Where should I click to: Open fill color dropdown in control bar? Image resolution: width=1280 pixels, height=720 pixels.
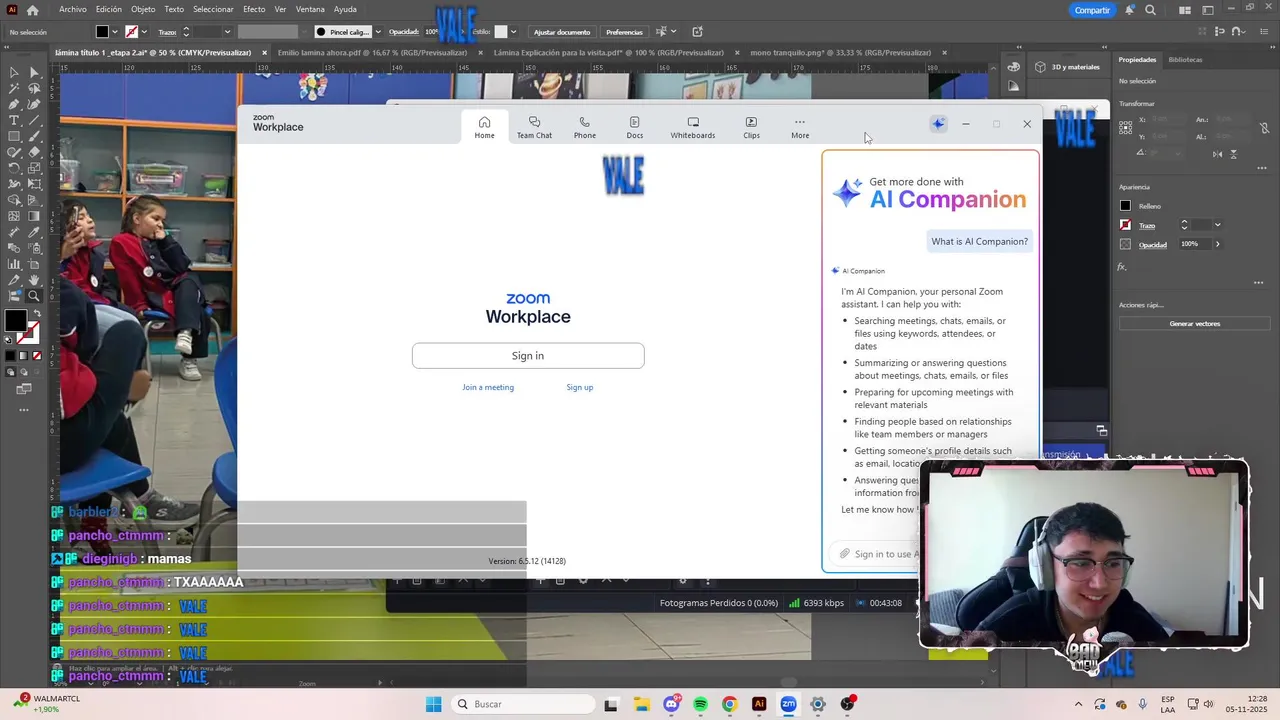pos(114,32)
